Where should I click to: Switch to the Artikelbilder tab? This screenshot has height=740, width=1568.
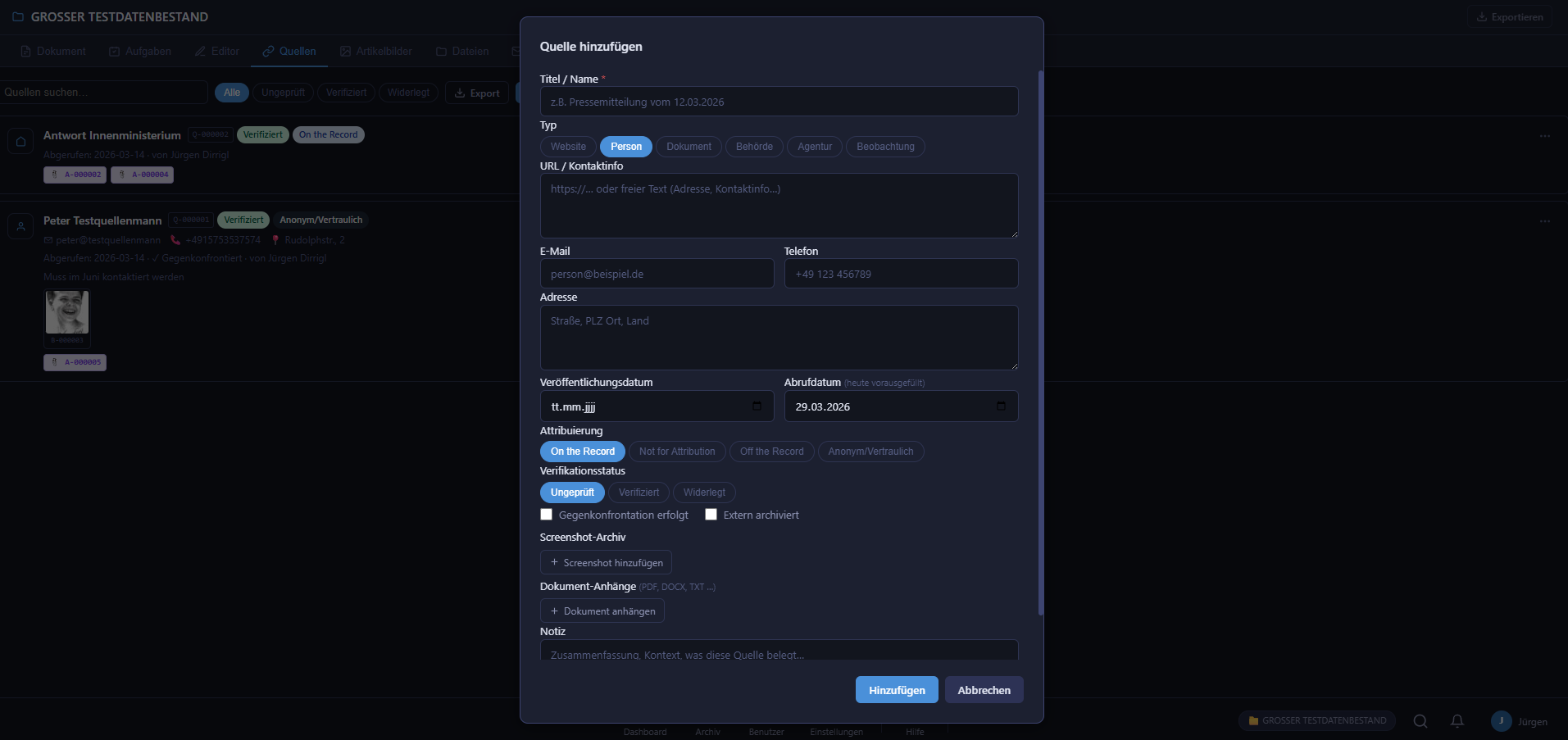pyautogui.click(x=376, y=51)
